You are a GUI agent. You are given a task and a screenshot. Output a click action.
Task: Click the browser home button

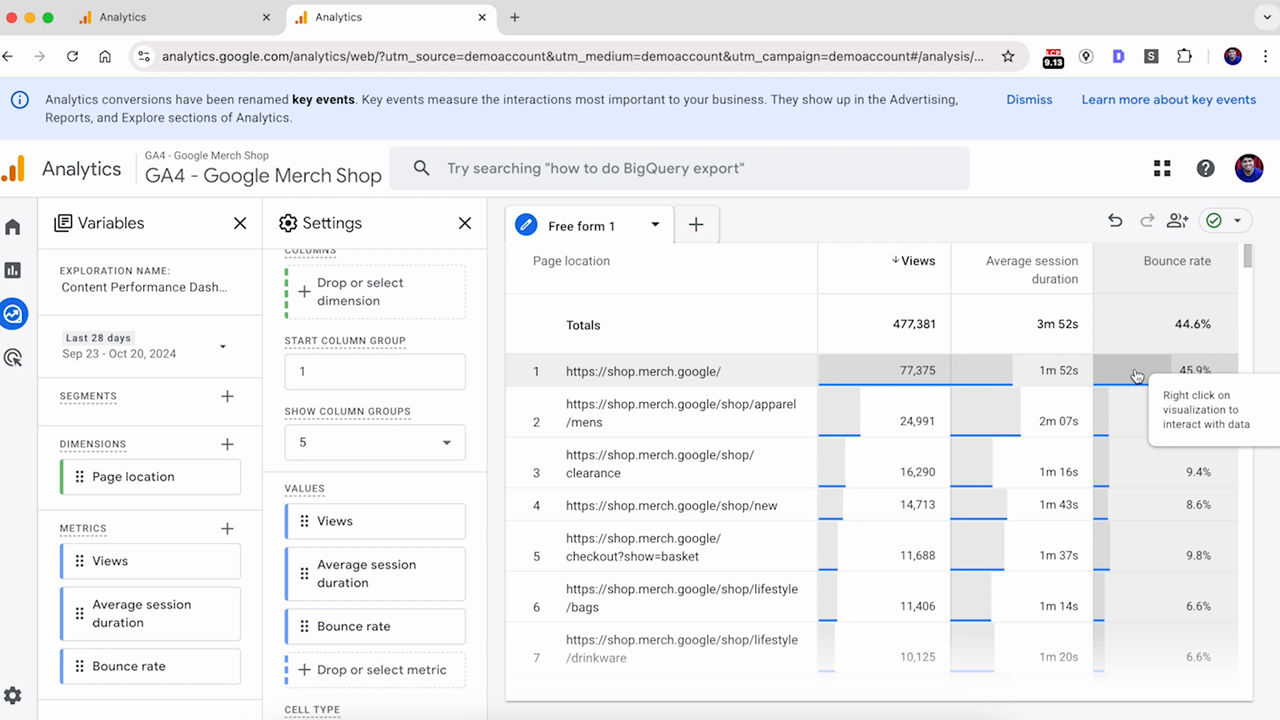coord(105,57)
